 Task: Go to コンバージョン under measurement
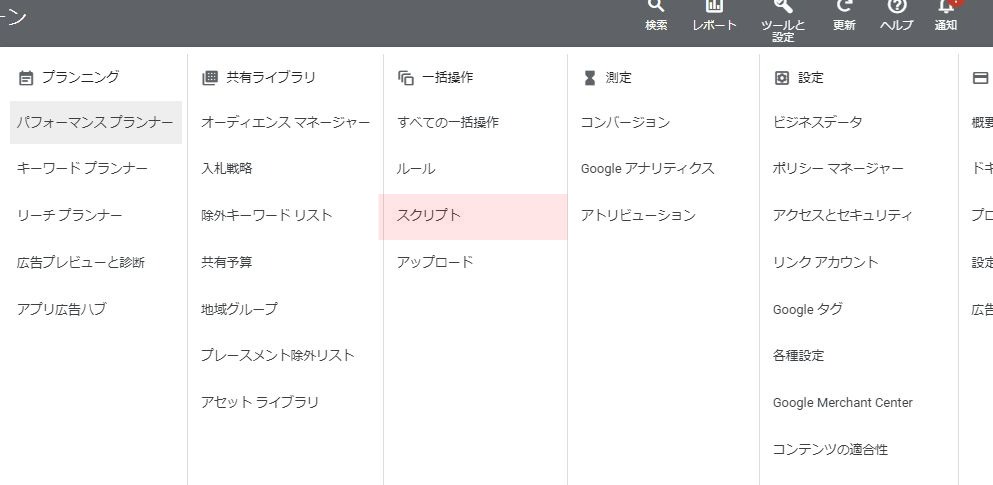[x=625, y=122]
